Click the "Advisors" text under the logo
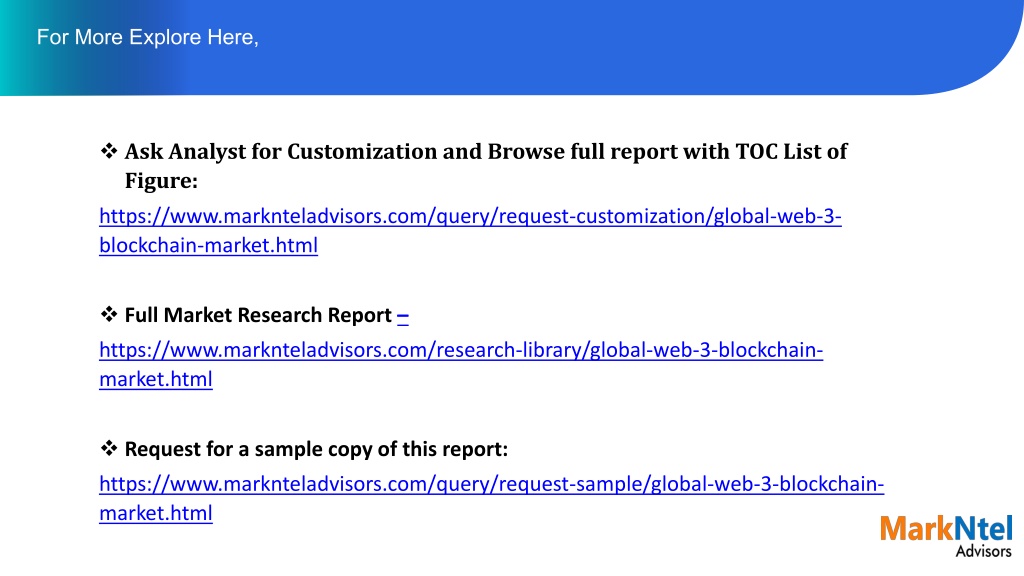This screenshot has height=576, width=1024. coord(984,551)
